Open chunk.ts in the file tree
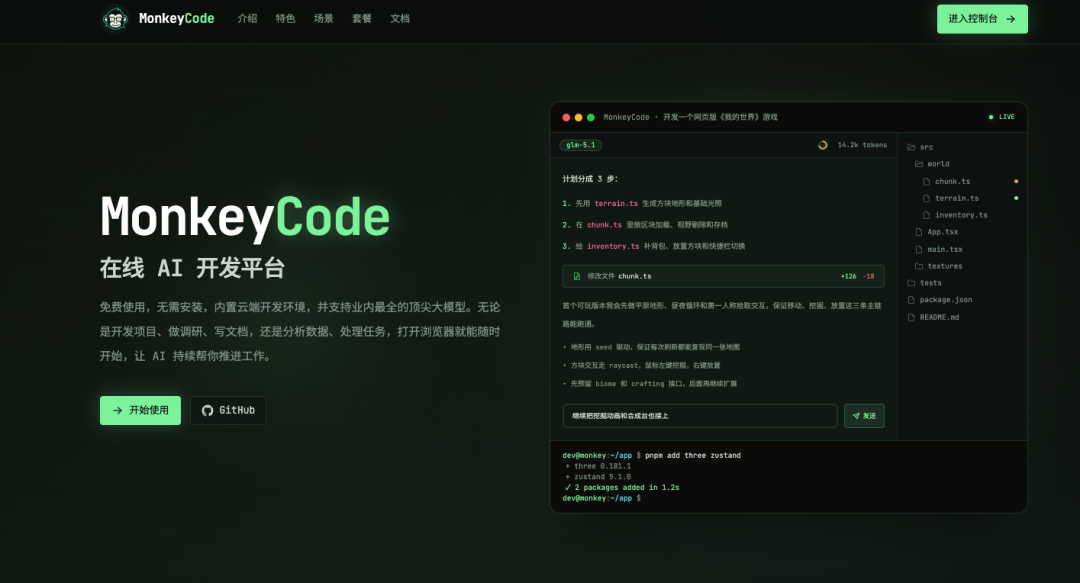Viewport: 1080px width, 583px height. click(x=946, y=181)
